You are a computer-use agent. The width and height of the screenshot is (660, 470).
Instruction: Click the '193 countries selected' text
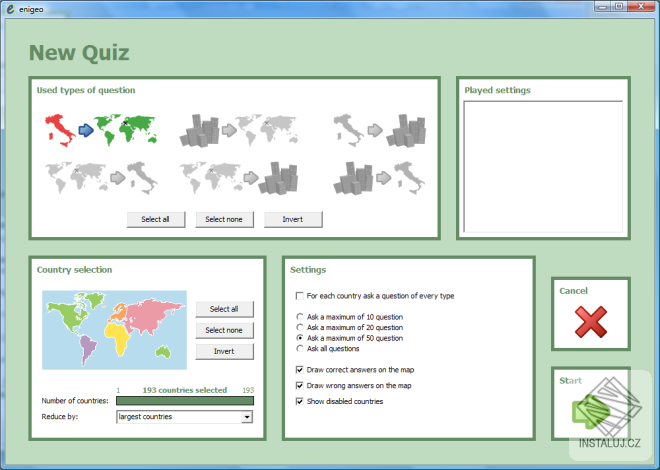(184, 390)
